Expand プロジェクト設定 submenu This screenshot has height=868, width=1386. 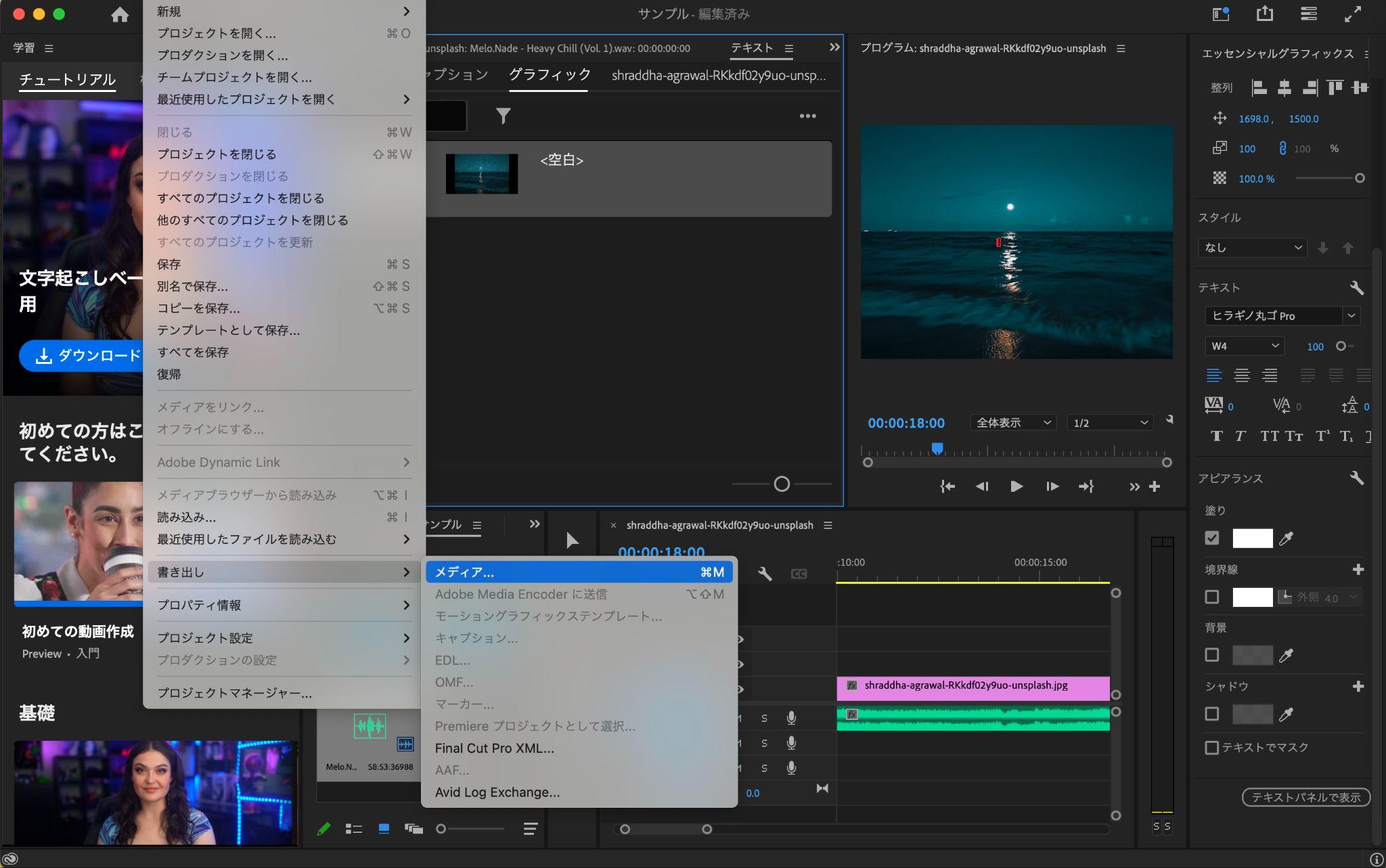click(284, 638)
